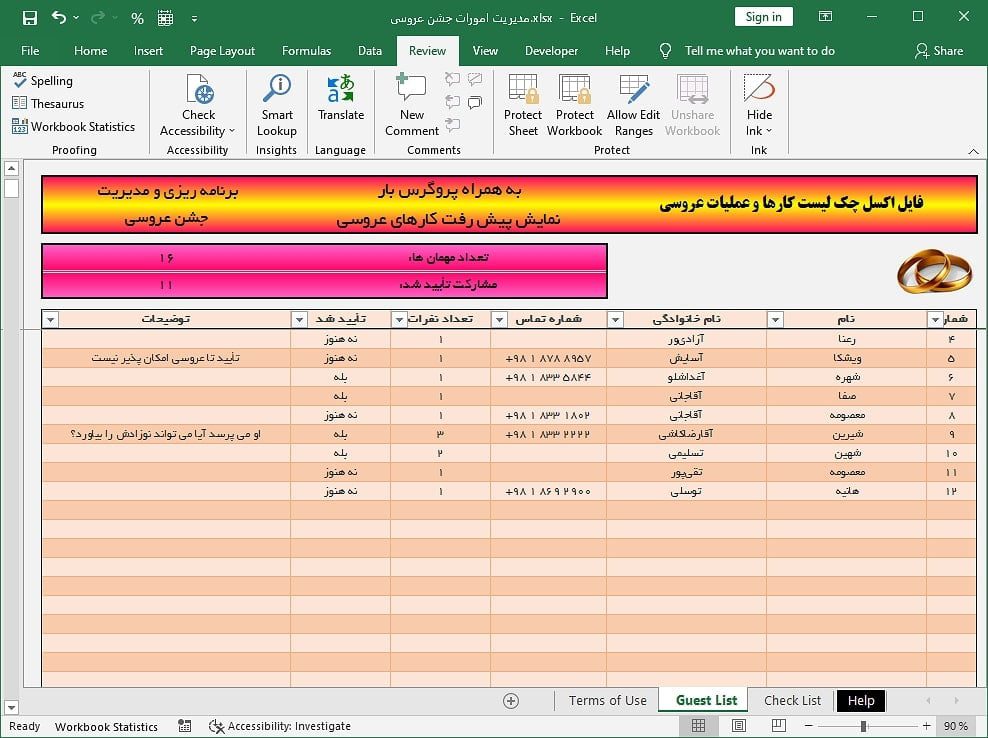Viewport: 988px width, 738px height.
Task: Click the calendar grid icon in quick access toolbar
Action: [x=165, y=18]
